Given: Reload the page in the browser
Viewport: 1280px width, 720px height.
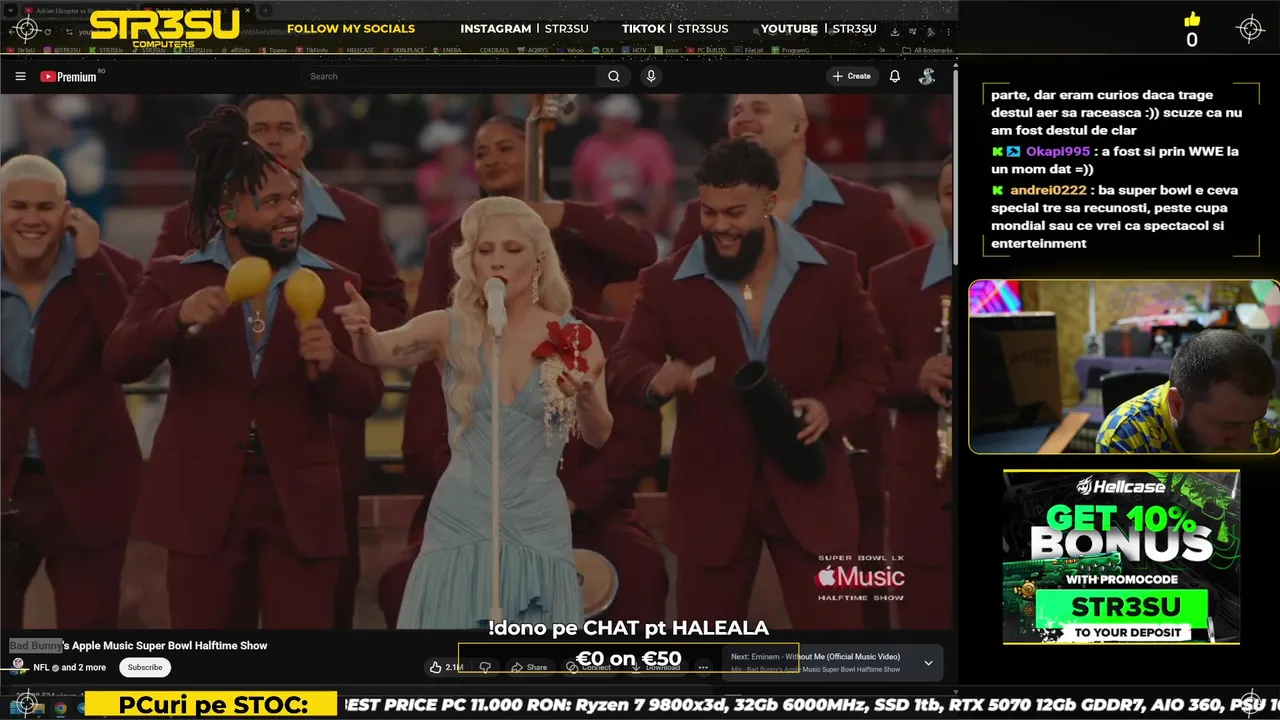Looking at the screenshot, I should [x=47, y=31].
